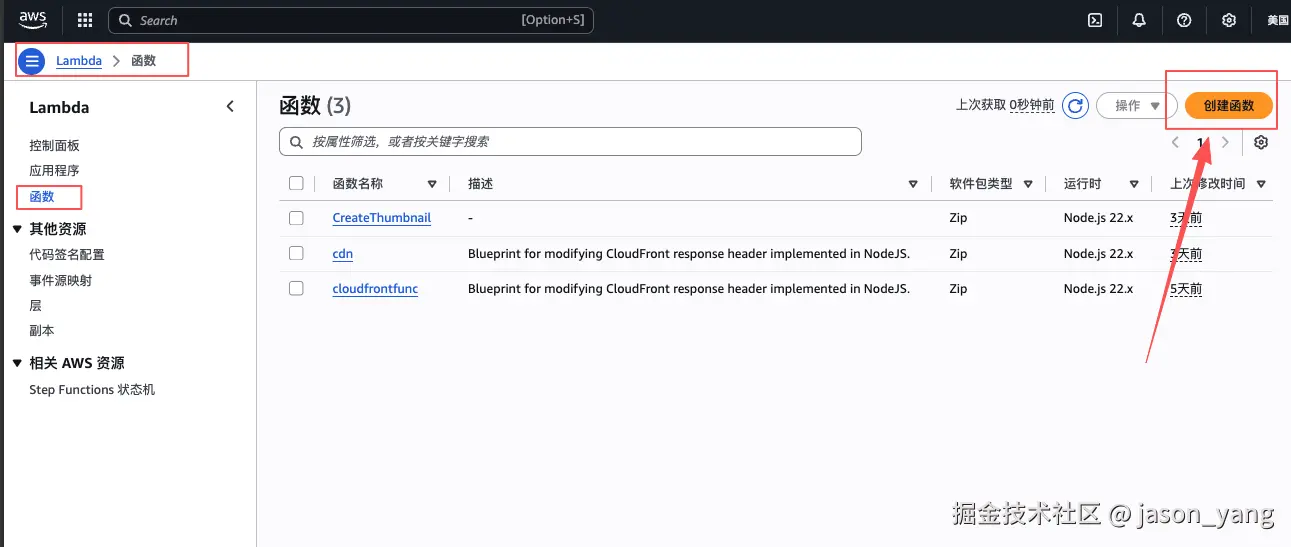The width and height of the screenshot is (1291, 547).
Task: Open 副本 in the sidebar
Action: [42, 330]
